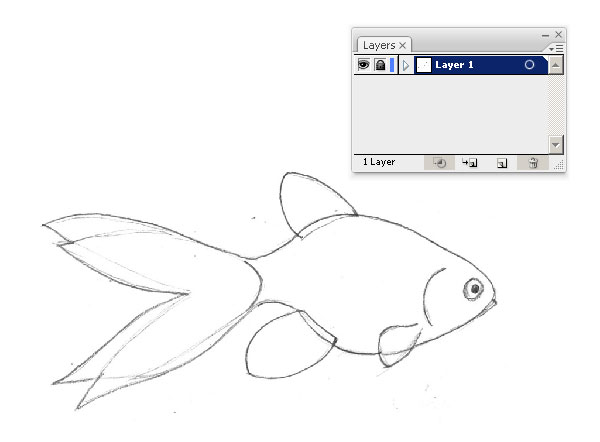Viewport: 600px width, 442px height.
Task: Expand Layer 1 with the disclosure triangle
Action: (406, 65)
